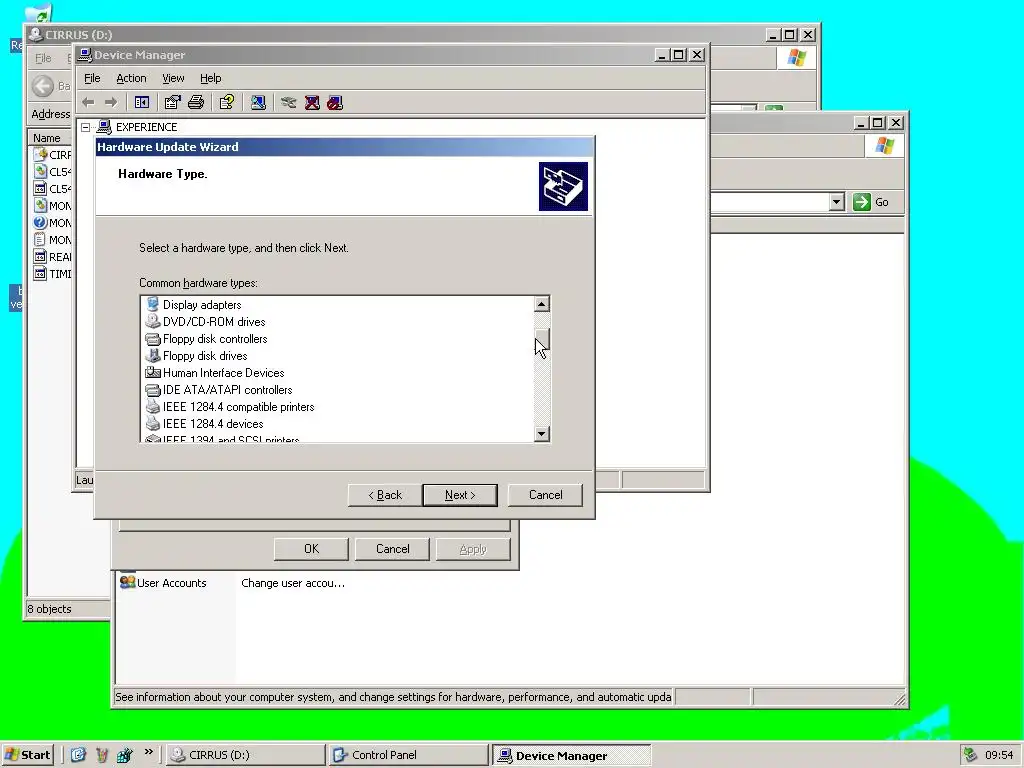Image resolution: width=1024 pixels, height=768 pixels.
Task: Click OK in the dialog behind the wizard
Action: pyautogui.click(x=312, y=549)
